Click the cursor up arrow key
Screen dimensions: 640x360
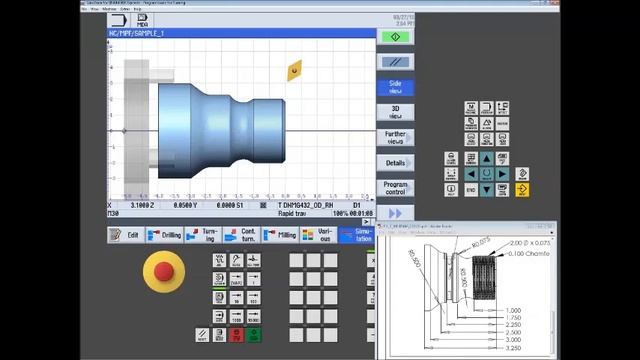pos(487,158)
